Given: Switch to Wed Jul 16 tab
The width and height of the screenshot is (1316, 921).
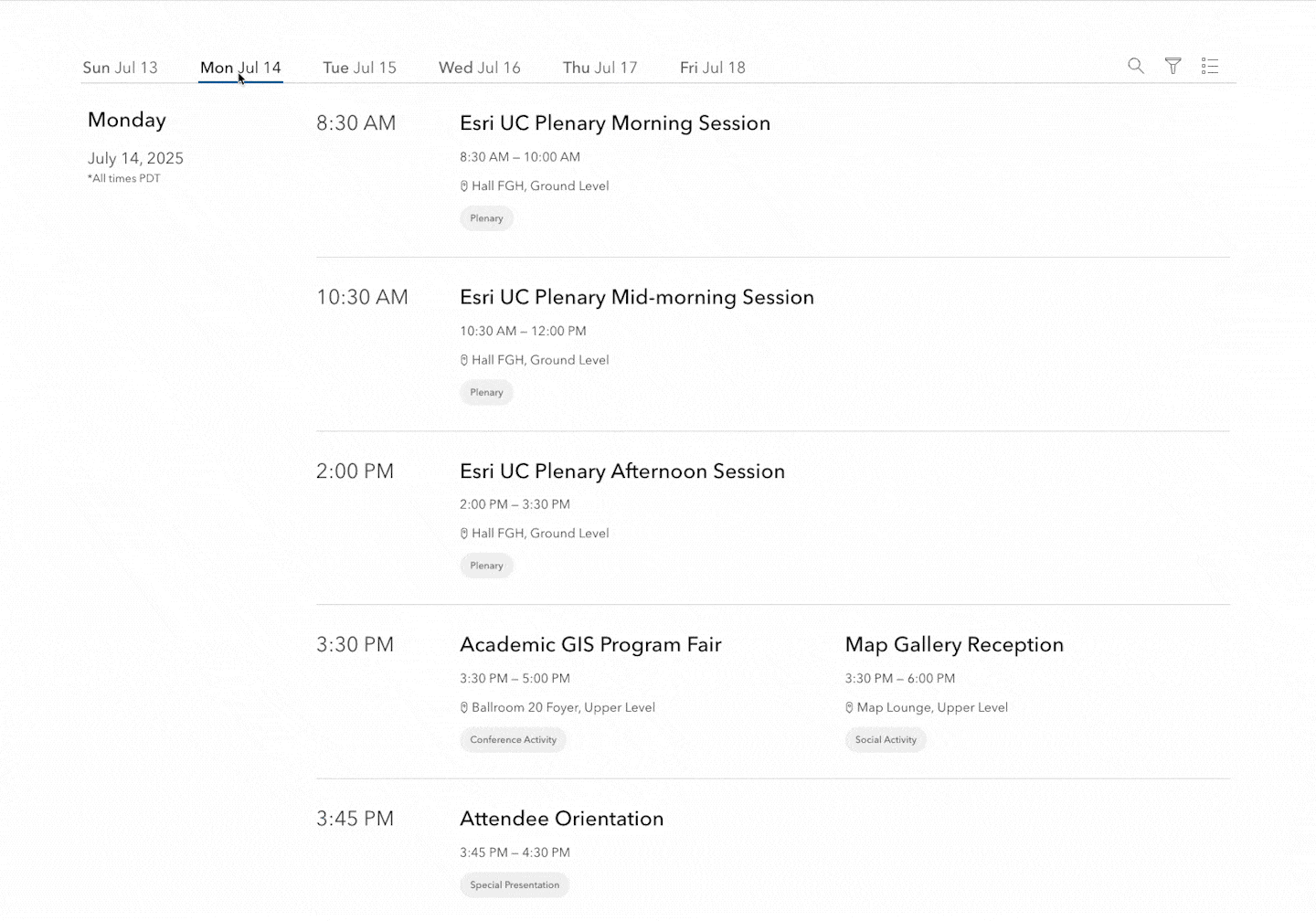Looking at the screenshot, I should [x=479, y=68].
